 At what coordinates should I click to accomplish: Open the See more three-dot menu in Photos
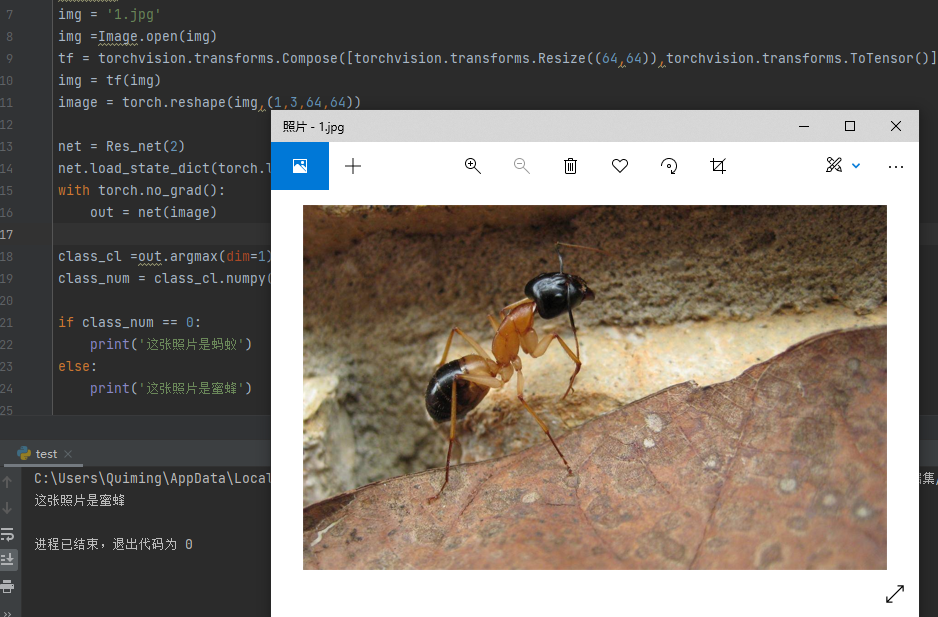click(896, 167)
